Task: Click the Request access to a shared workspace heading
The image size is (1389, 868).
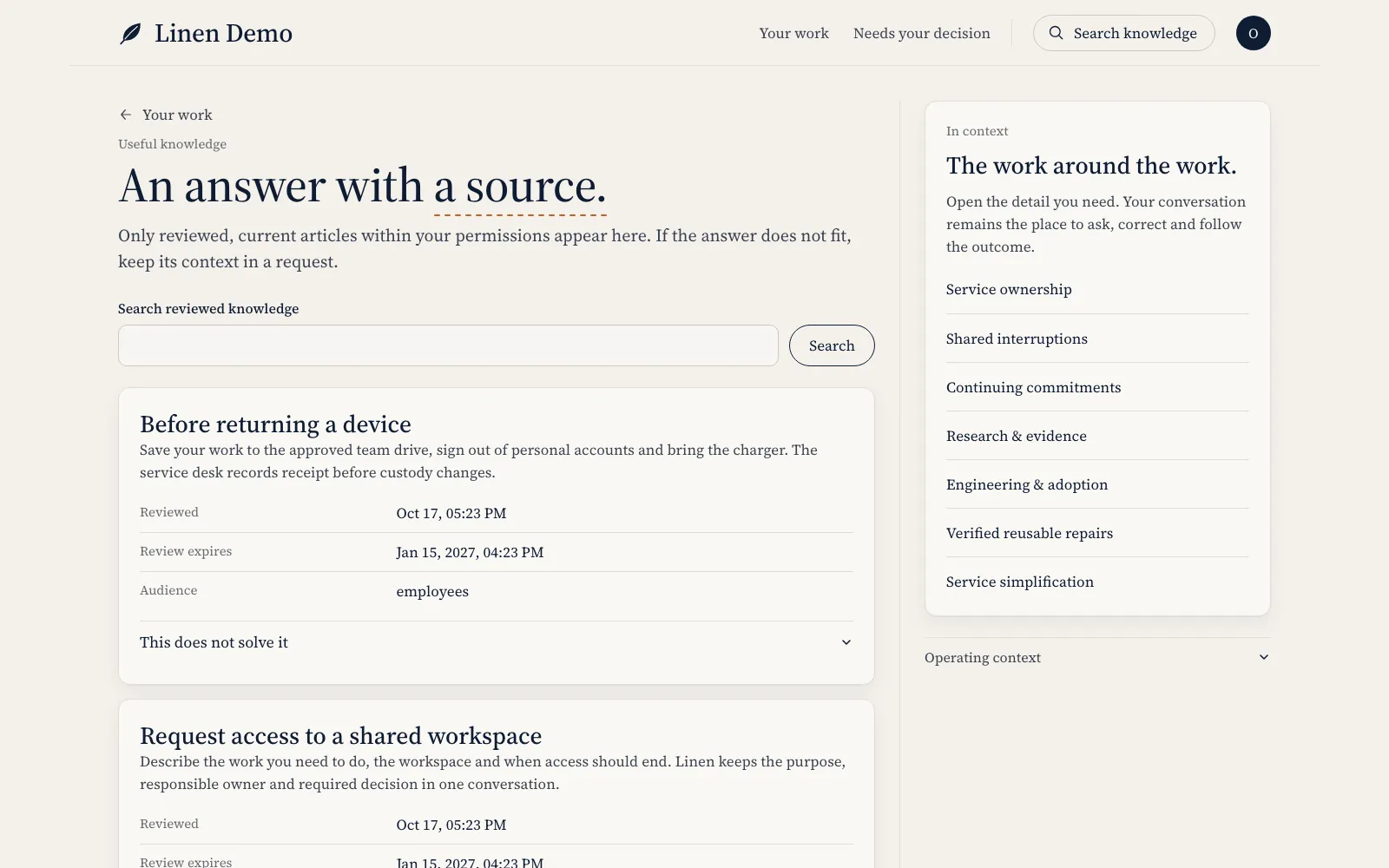Action: tap(340, 736)
